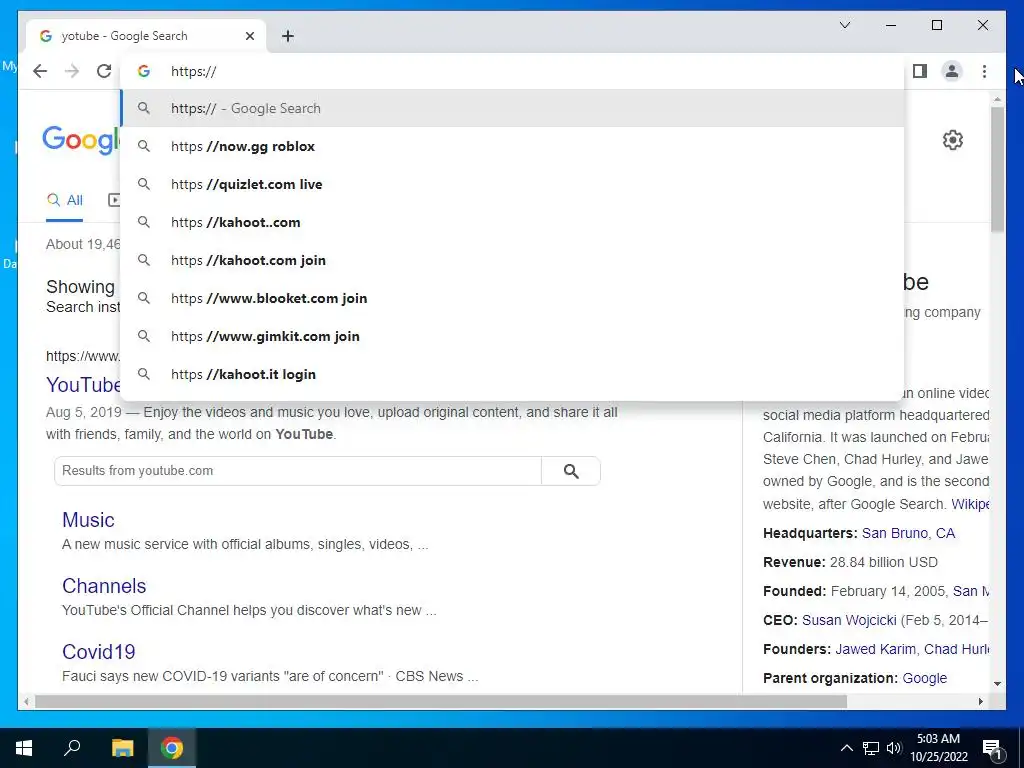Click the horizontal scrollbar thumb at the bottom
1024x768 pixels.
click(441, 701)
